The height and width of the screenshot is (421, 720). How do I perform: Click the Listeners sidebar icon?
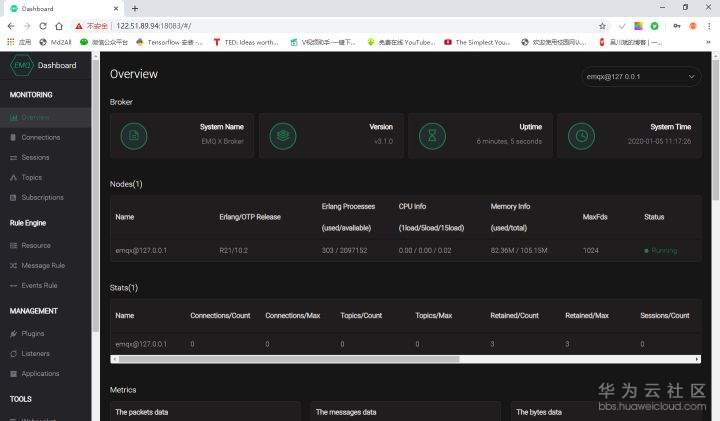13,354
